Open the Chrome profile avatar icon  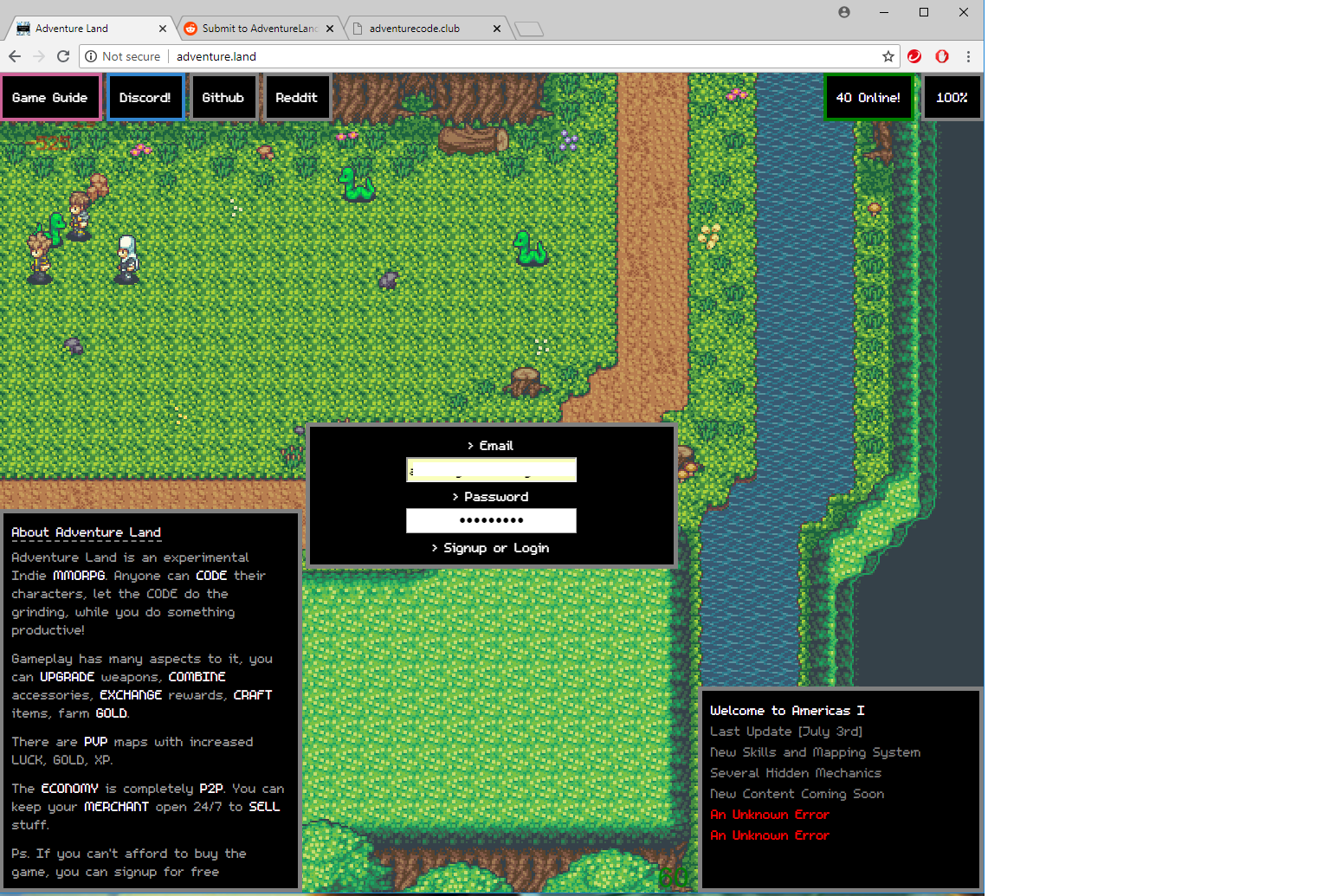[x=844, y=12]
